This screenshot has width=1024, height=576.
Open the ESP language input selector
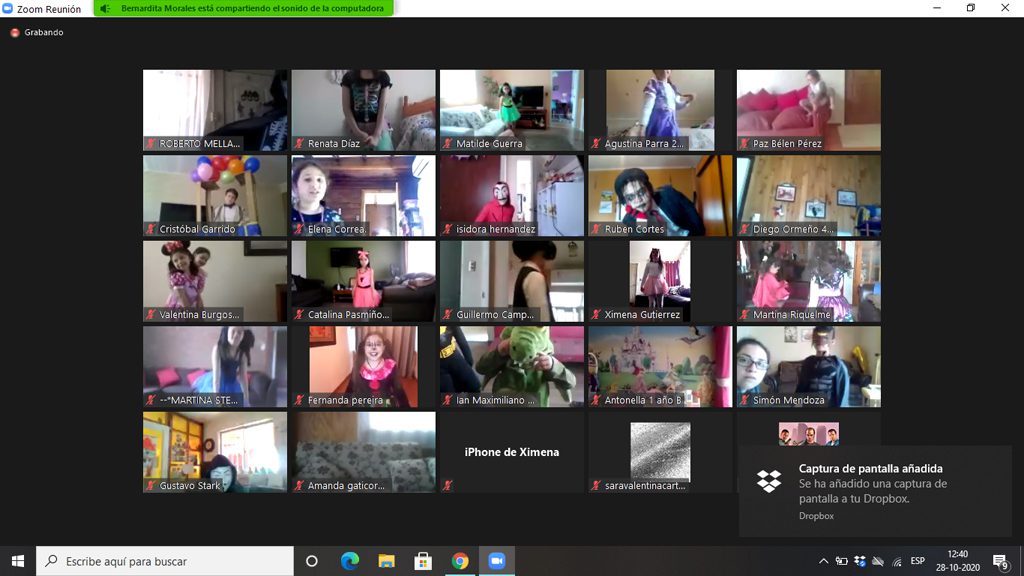click(x=917, y=561)
